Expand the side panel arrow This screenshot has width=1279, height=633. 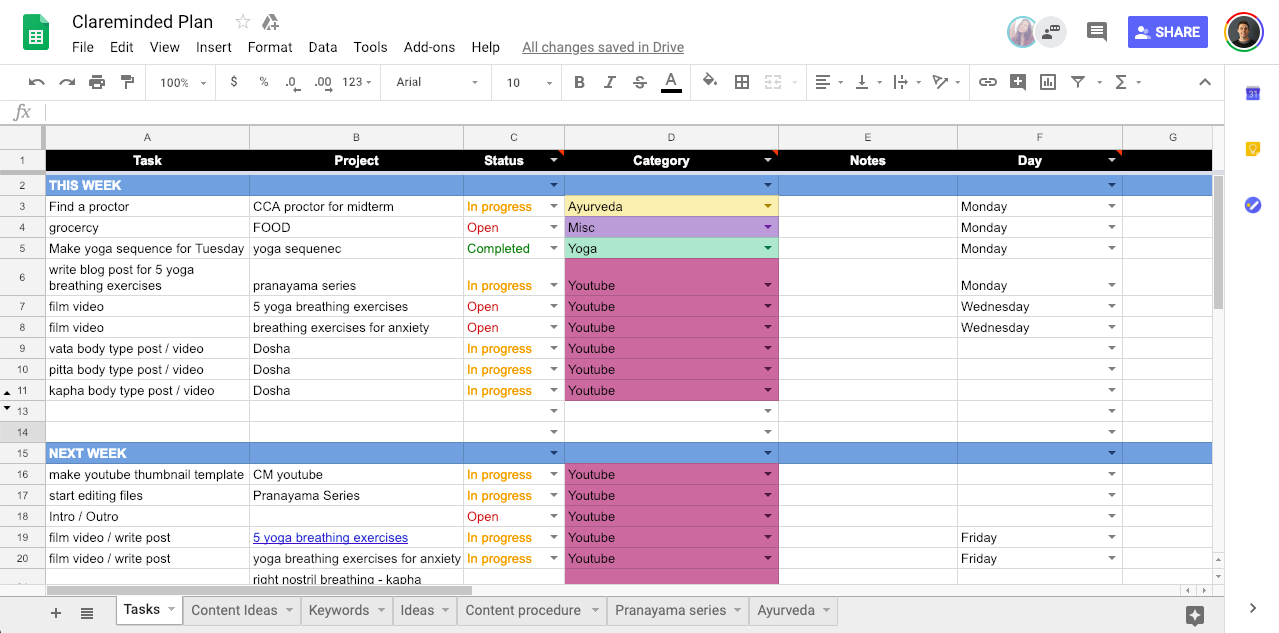[x=1252, y=608]
